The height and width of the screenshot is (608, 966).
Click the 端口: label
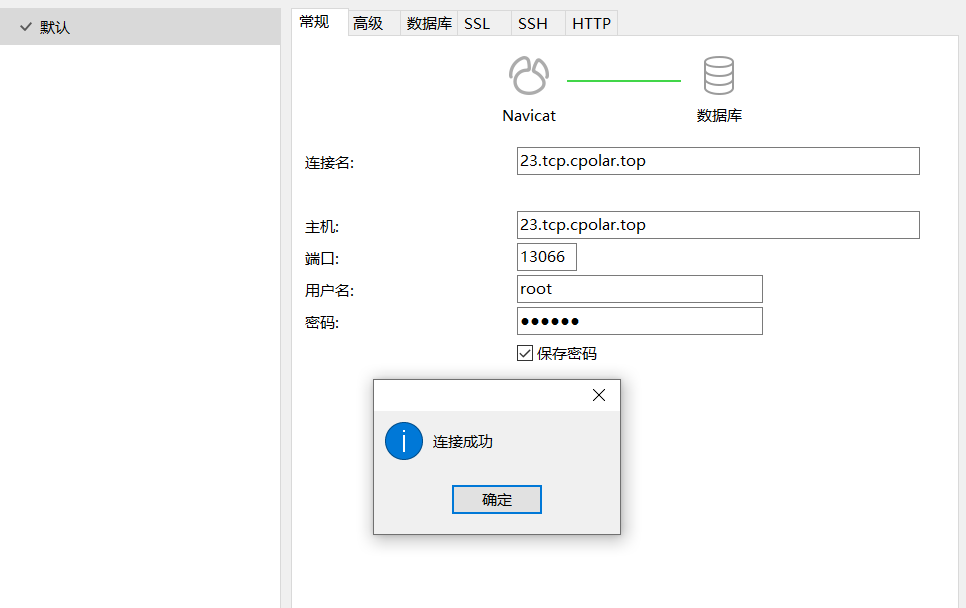point(322,259)
